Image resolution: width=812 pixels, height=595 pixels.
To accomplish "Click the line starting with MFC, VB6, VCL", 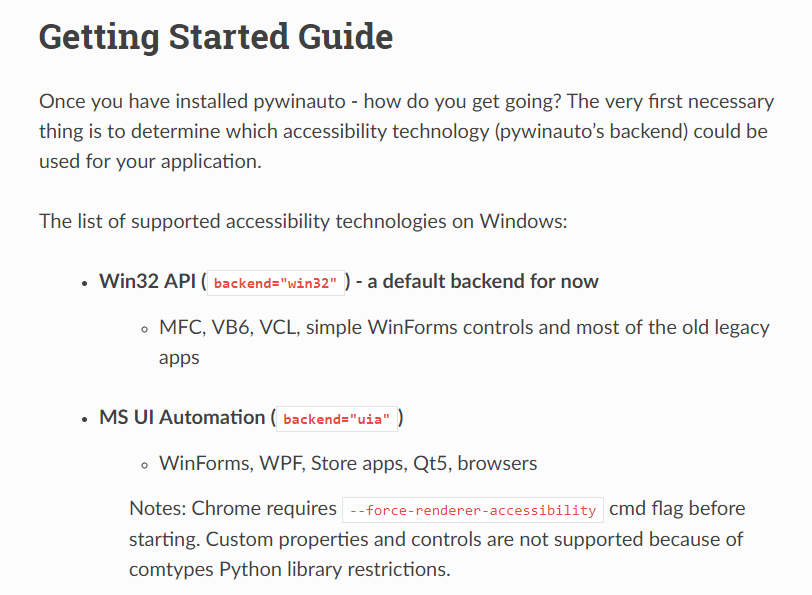I will point(464,328).
